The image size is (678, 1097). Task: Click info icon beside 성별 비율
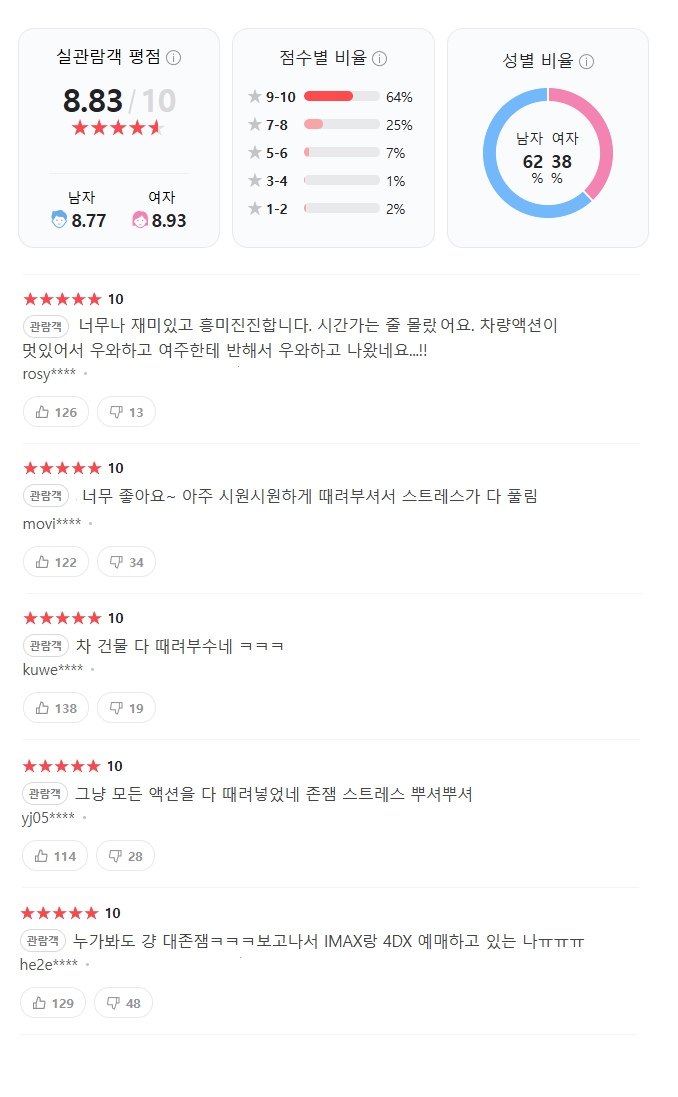coord(586,61)
